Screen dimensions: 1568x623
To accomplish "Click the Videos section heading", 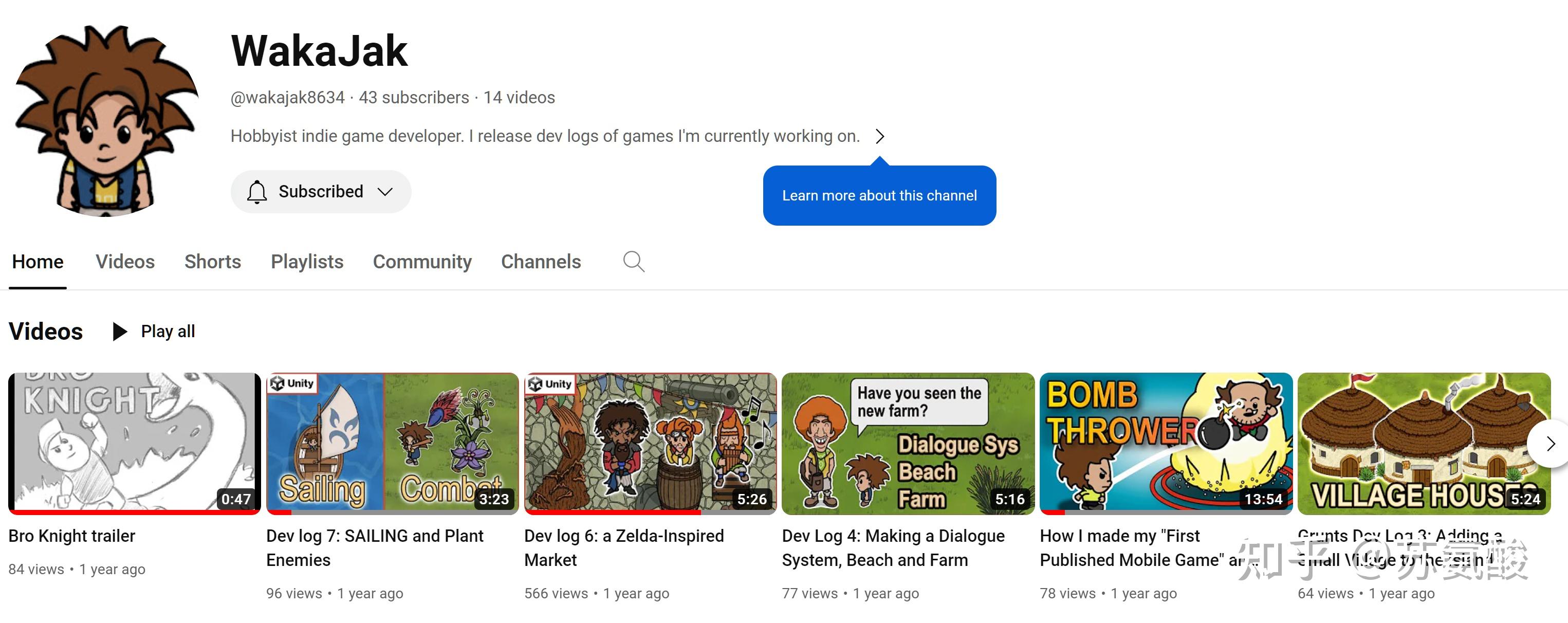I will (46, 332).
